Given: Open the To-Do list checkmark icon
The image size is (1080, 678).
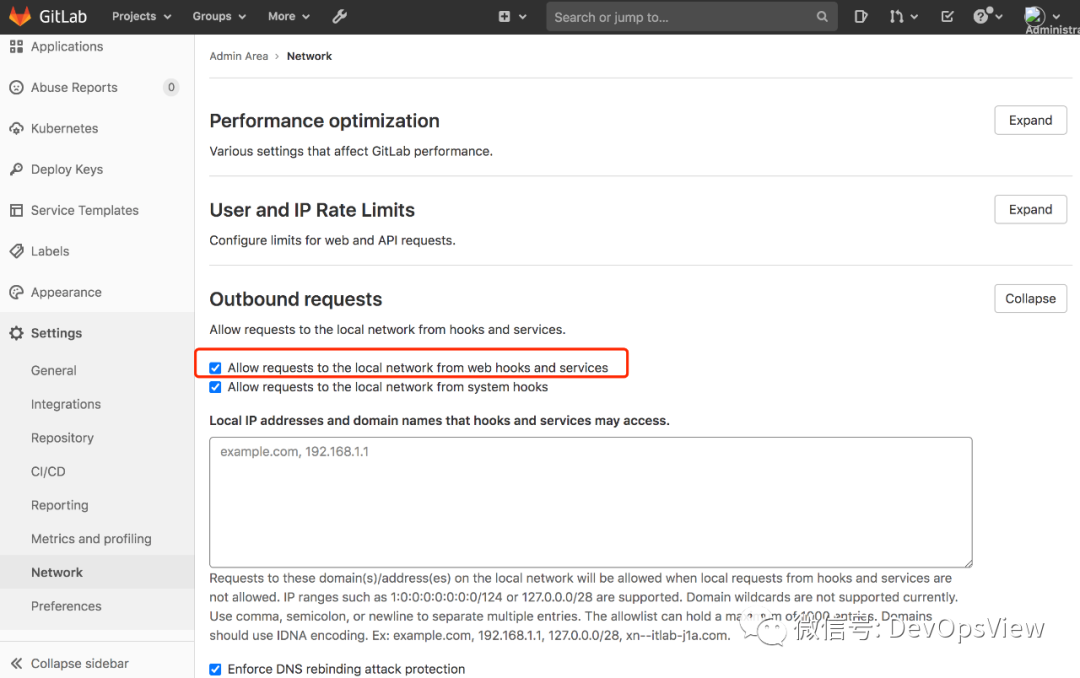Looking at the screenshot, I should tap(947, 17).
